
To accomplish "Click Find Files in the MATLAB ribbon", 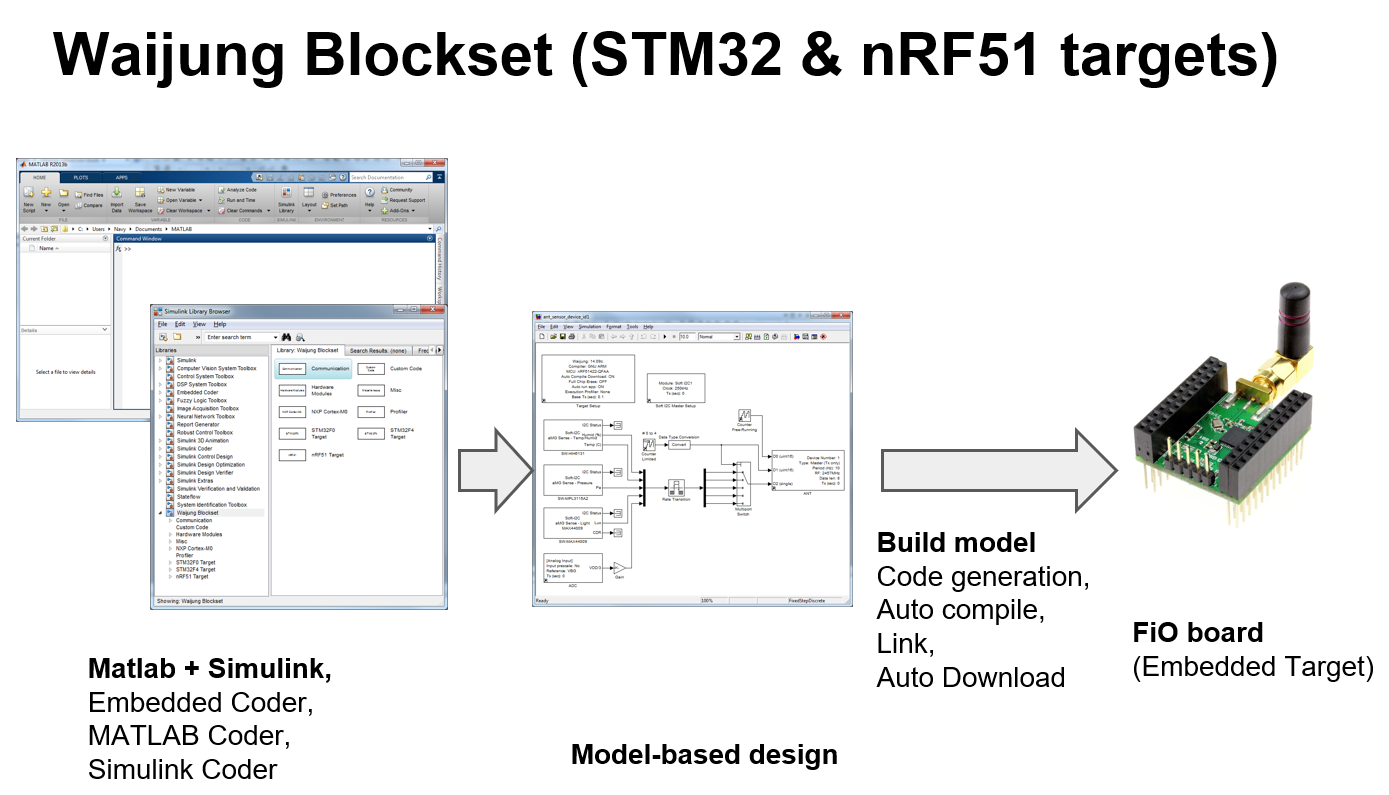I will (89, 195).
